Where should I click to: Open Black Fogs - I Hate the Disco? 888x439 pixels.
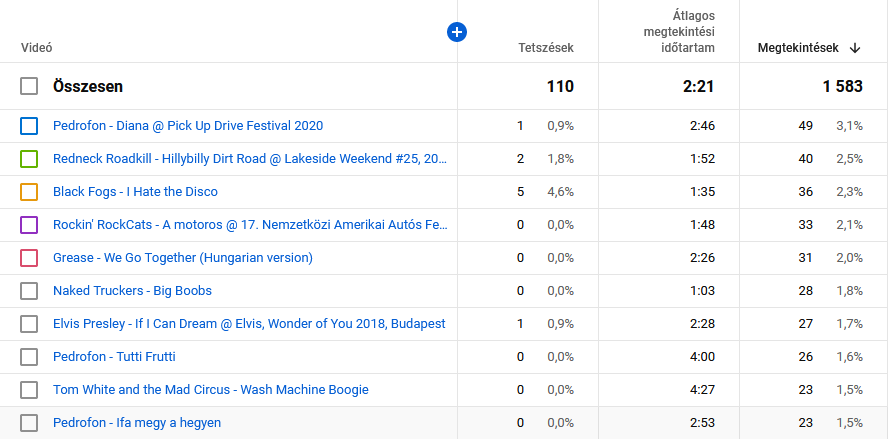(x=135, y=192)
